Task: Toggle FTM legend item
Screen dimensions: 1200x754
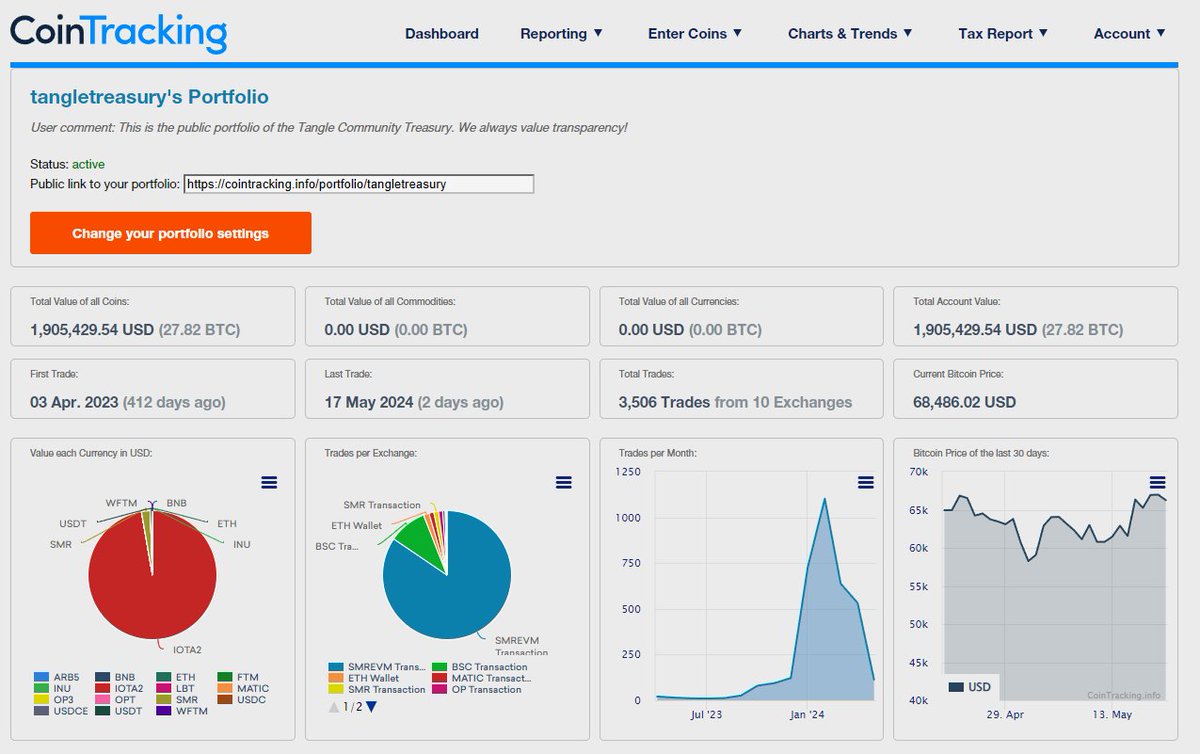Action: coord(236,677)
